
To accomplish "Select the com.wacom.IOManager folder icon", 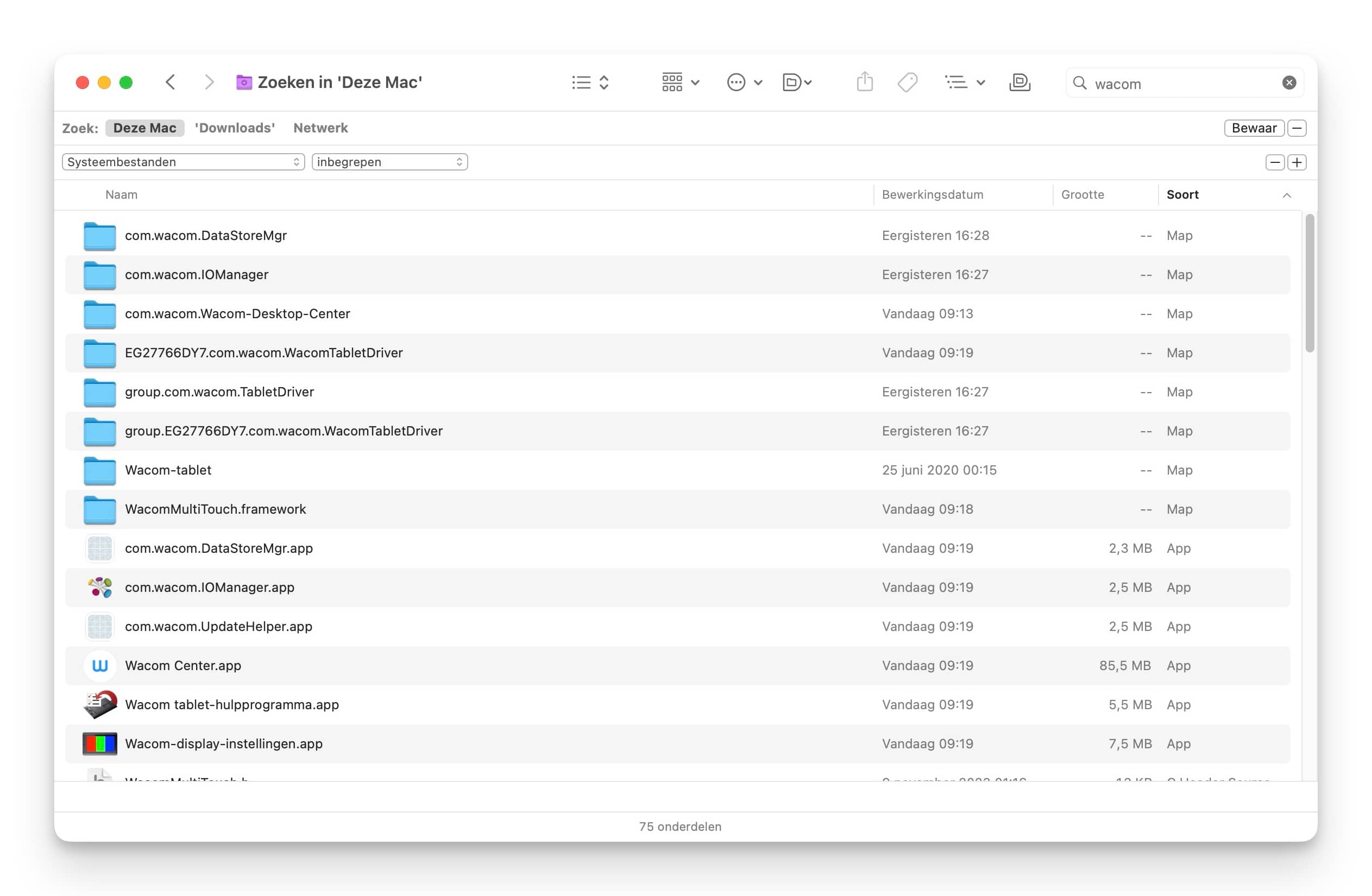I will pos(100,275).
